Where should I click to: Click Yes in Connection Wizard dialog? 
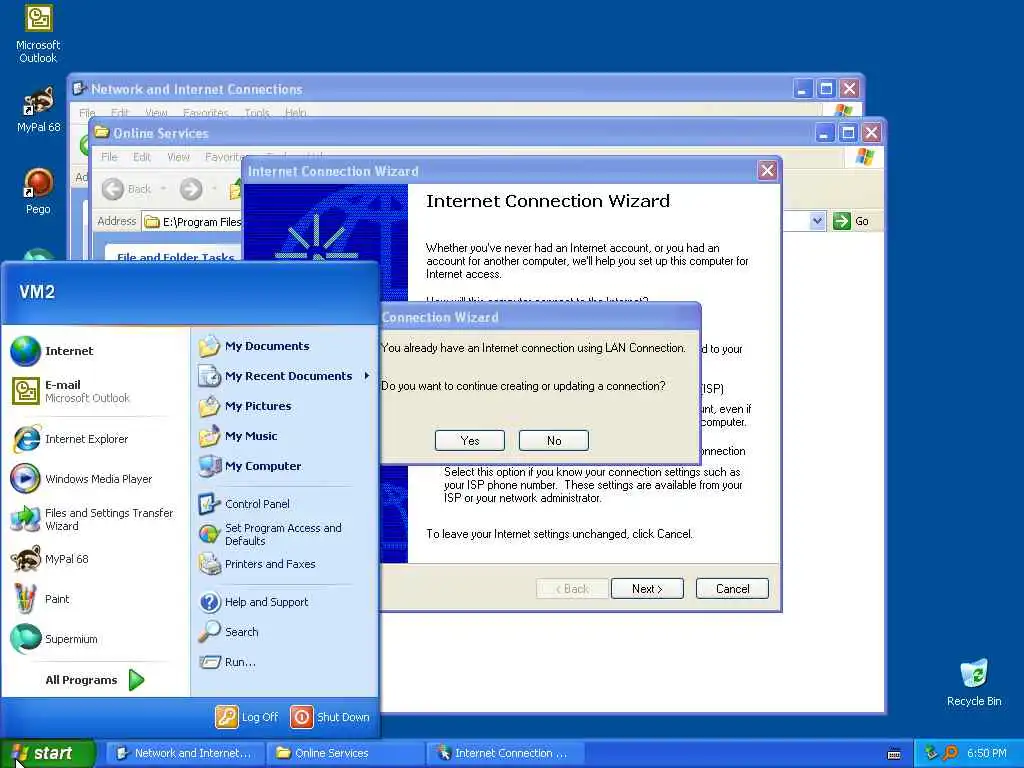point(470,440)
